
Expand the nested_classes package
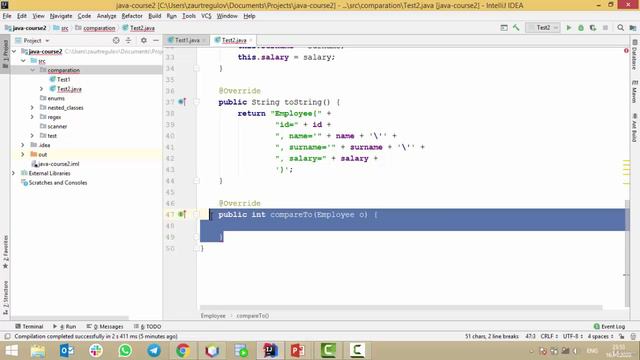tap(32, 107)
